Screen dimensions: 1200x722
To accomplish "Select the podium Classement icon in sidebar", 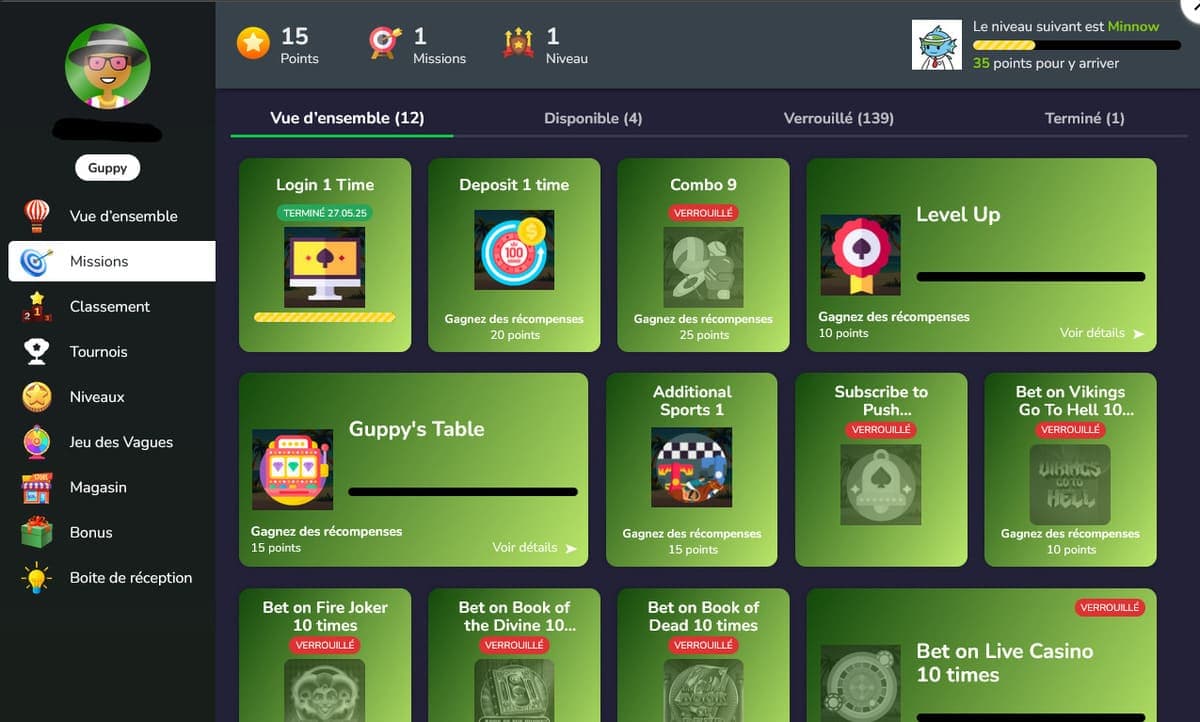I will [x=37, y=306].
